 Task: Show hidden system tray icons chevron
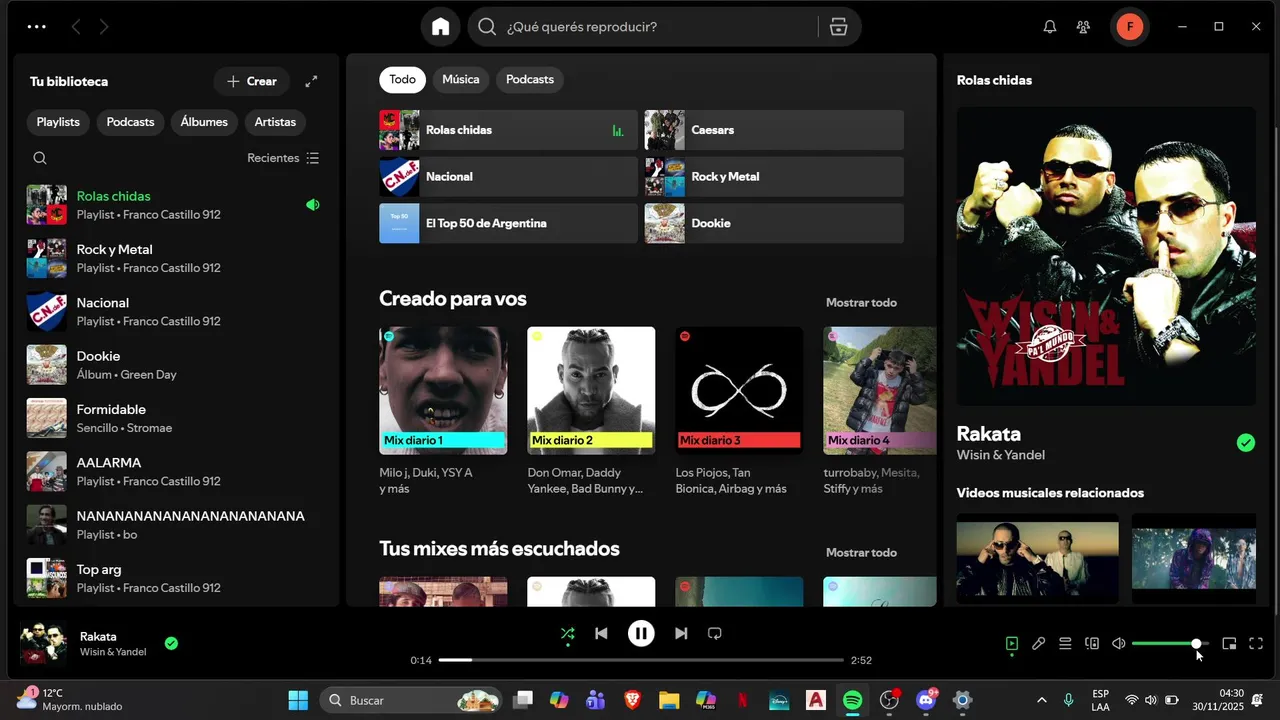tap(1041, 700)
